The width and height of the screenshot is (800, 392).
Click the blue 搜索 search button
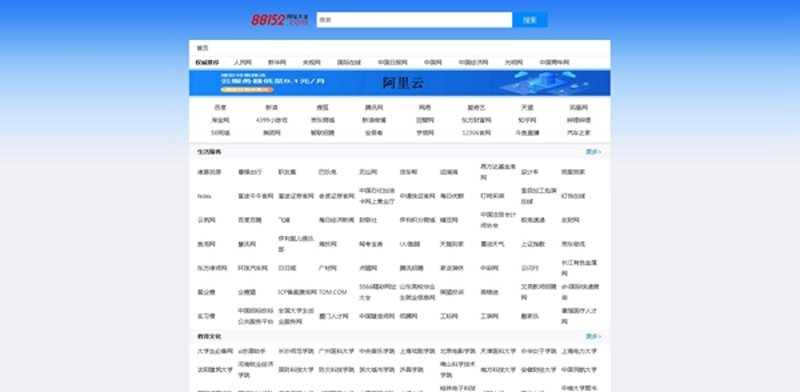point(530,20)
